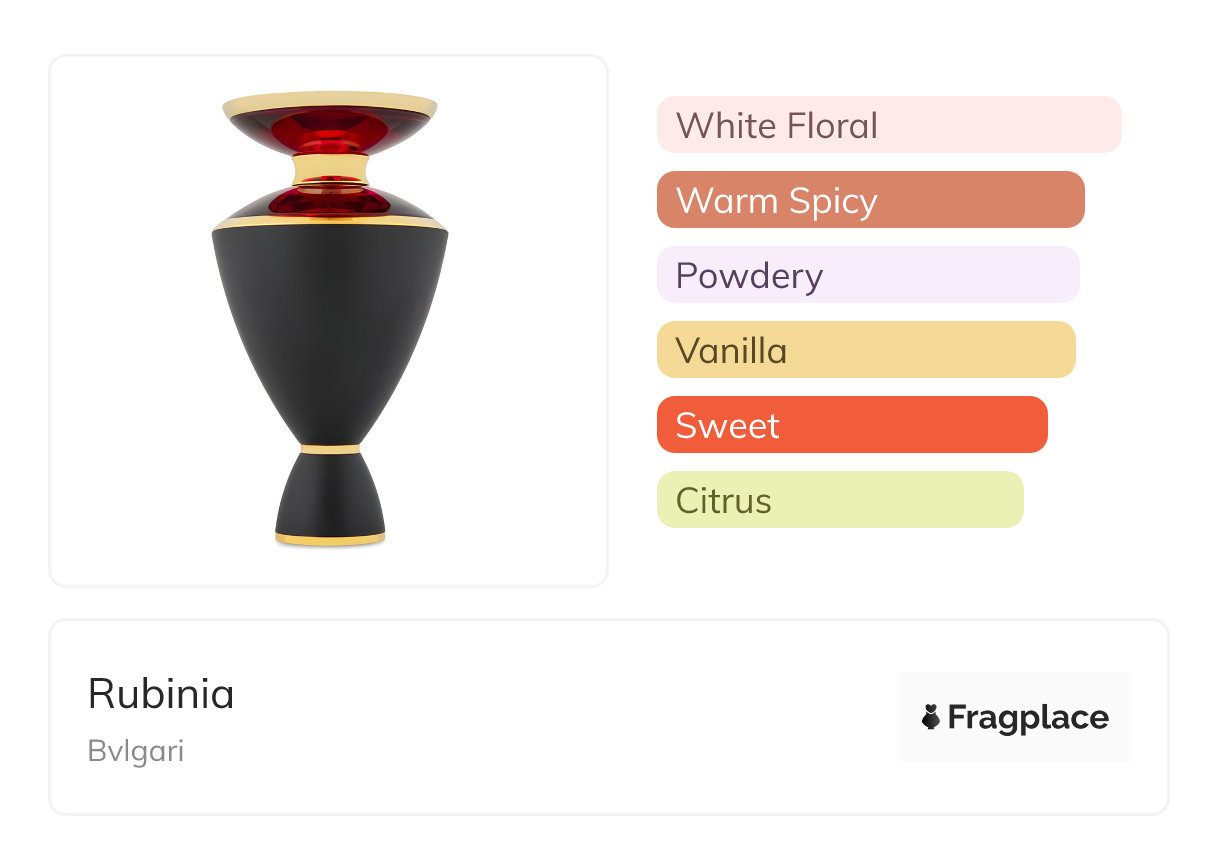Screen dimensions: 1218x864
Task: Click the flat gold top rim of the cap
Action: pyautogui.click(x=330, y=102)
